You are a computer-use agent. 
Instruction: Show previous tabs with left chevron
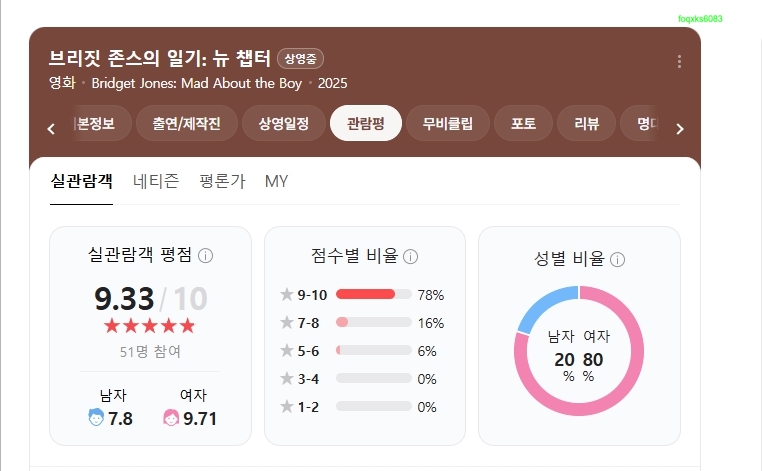[x=51, y=129]
